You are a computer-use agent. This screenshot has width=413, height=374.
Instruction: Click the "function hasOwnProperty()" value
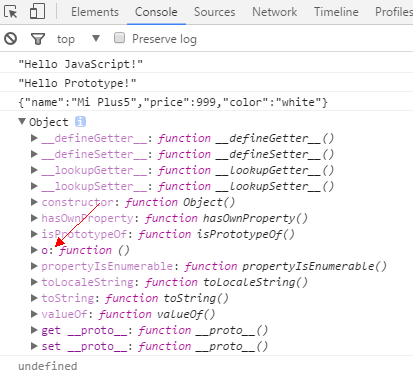tap(226, 218)
